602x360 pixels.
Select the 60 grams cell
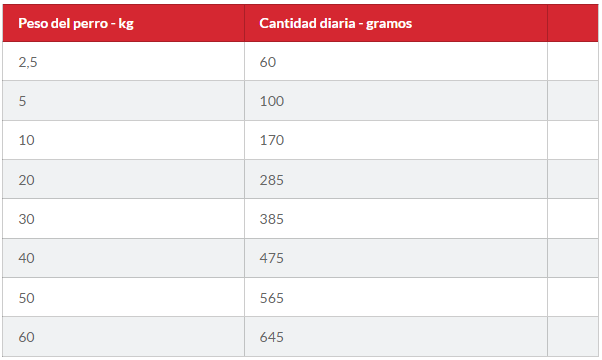point(396,61)
